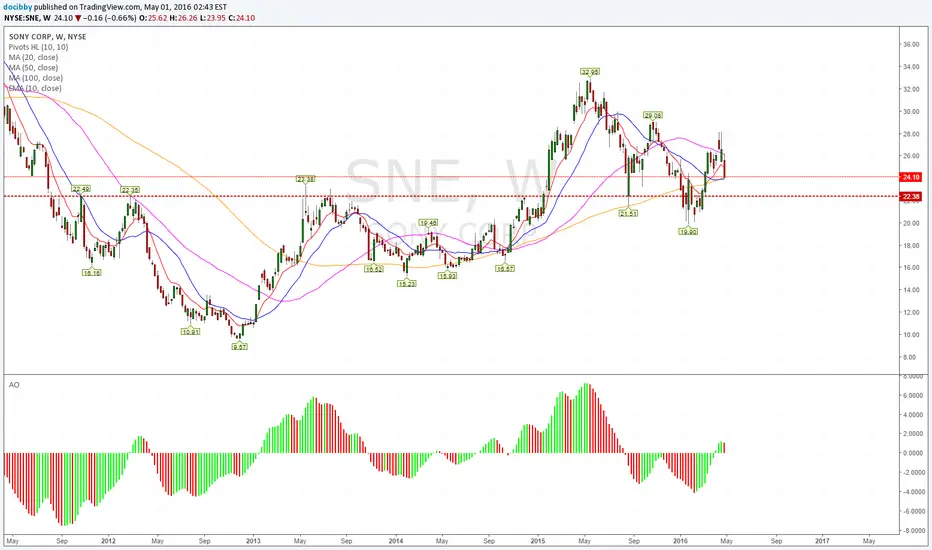The image size is (932, 550).
Task: Click the 2016 time axis label
Action: 681,541
